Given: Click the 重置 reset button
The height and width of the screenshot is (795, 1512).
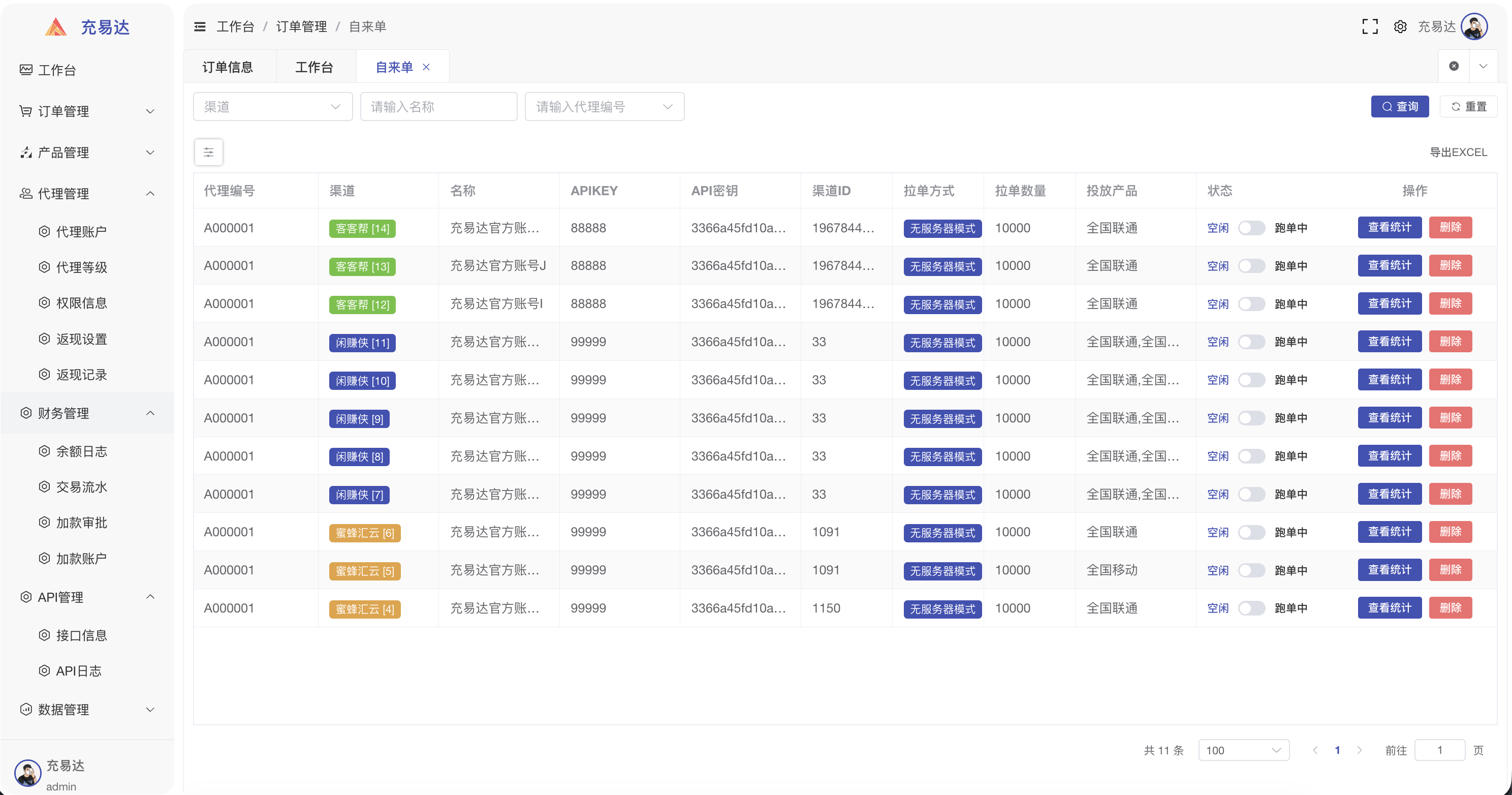Looking at the screenshot, I should point(1469,106).
